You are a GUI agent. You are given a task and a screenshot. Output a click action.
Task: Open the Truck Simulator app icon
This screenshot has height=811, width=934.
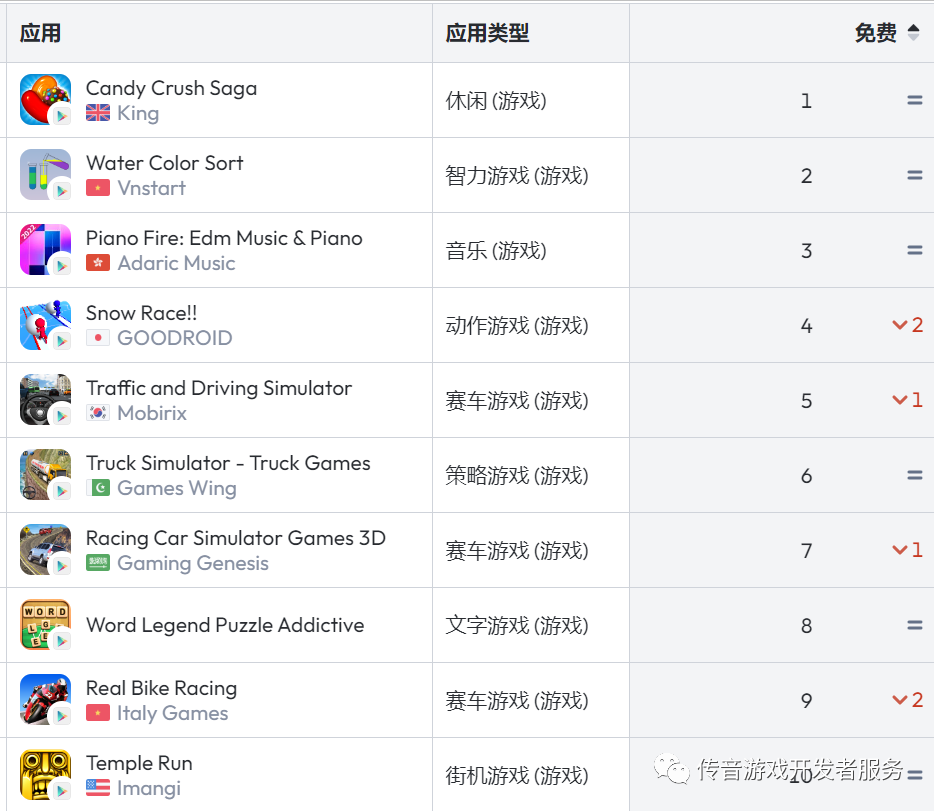[45, 475]
